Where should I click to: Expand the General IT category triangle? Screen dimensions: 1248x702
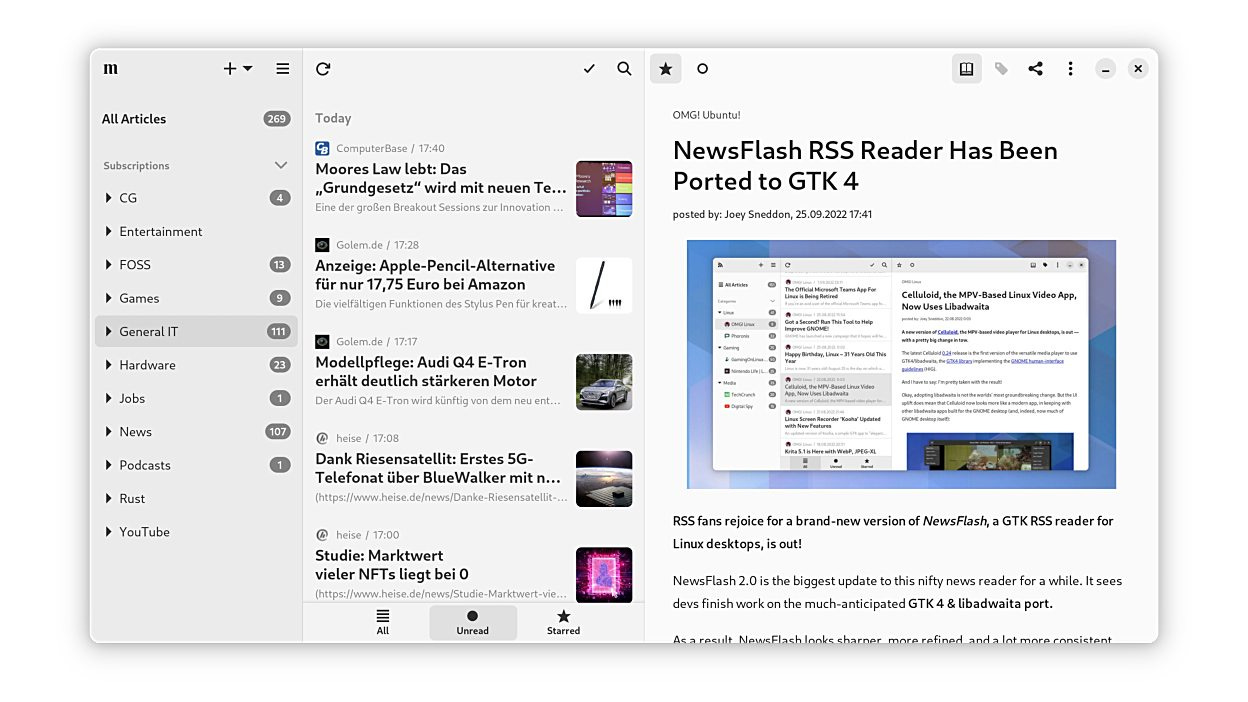pos(108,331)
